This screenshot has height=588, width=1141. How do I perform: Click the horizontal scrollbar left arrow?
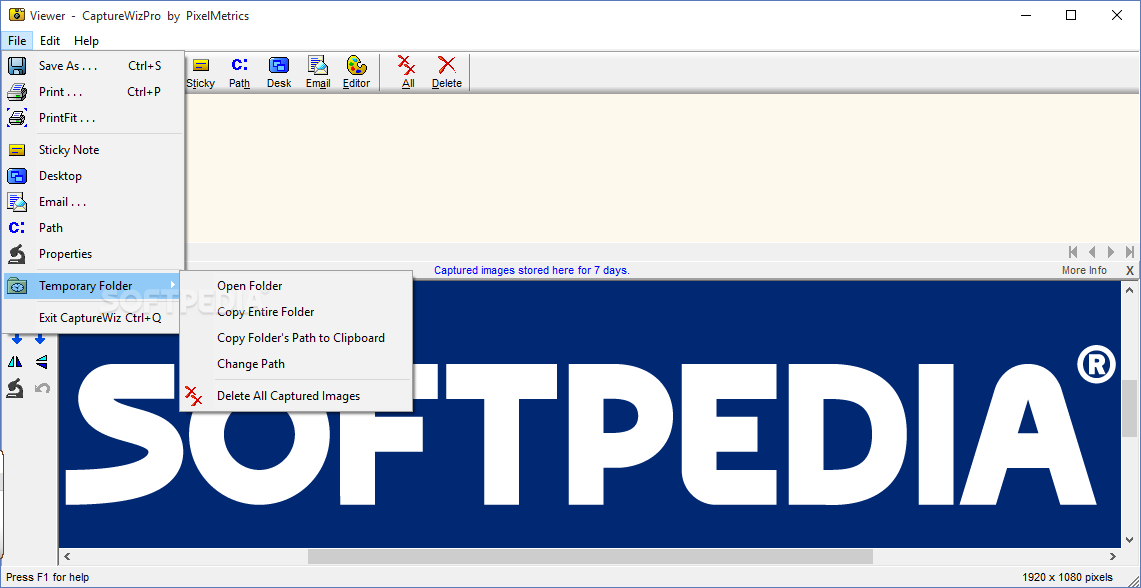click(67, 557)
